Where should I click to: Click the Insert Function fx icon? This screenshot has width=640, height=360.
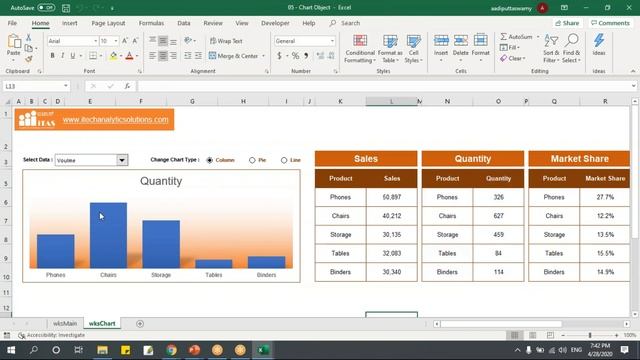pos(127,86)
